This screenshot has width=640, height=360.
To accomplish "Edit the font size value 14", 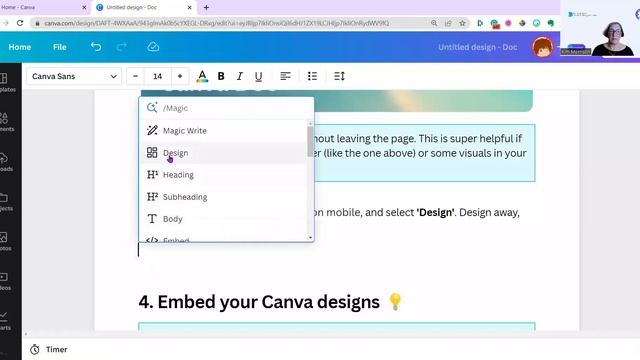I will tap(158, 76).
